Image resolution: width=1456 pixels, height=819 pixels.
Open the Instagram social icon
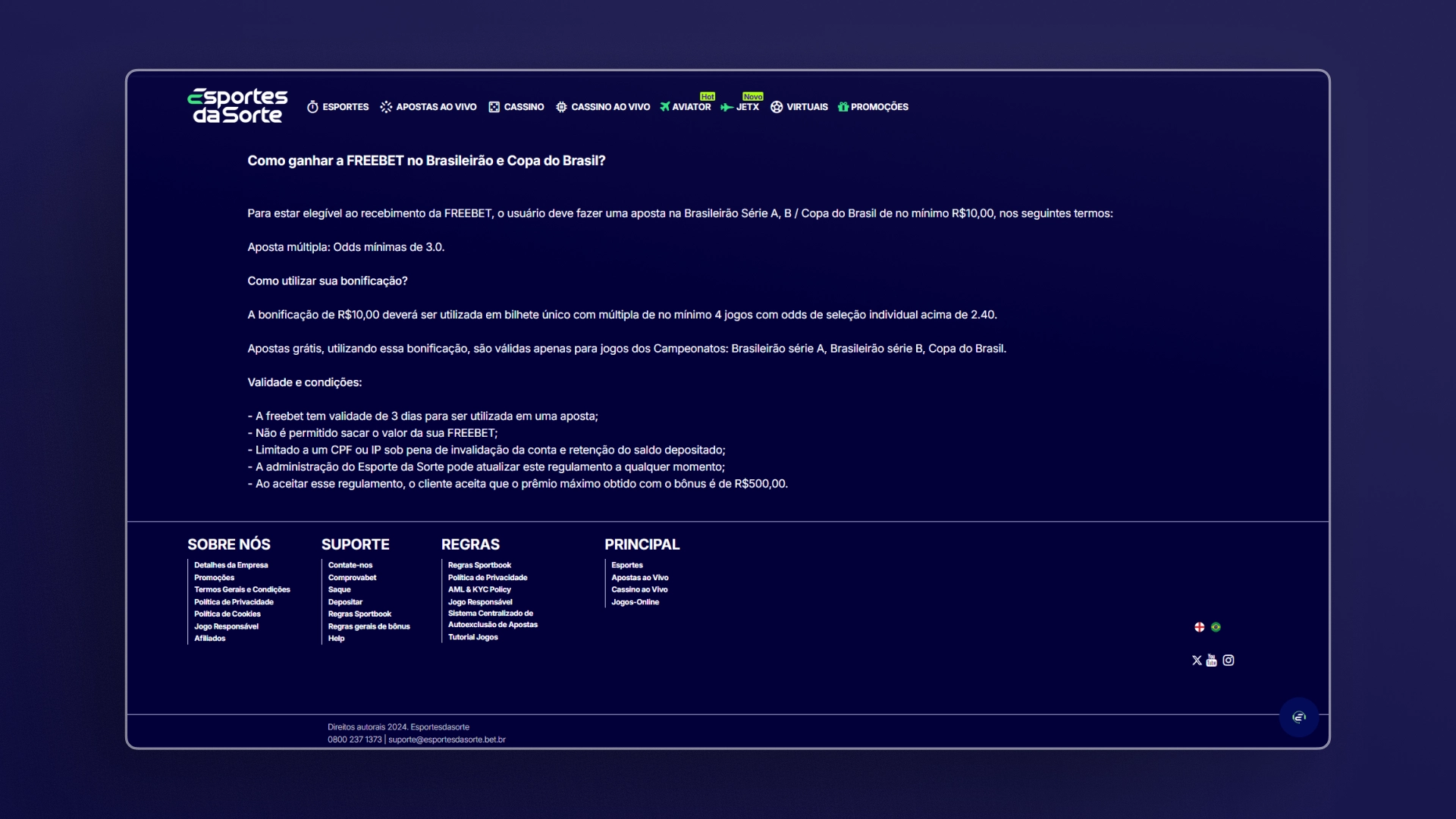(1228, 661)
